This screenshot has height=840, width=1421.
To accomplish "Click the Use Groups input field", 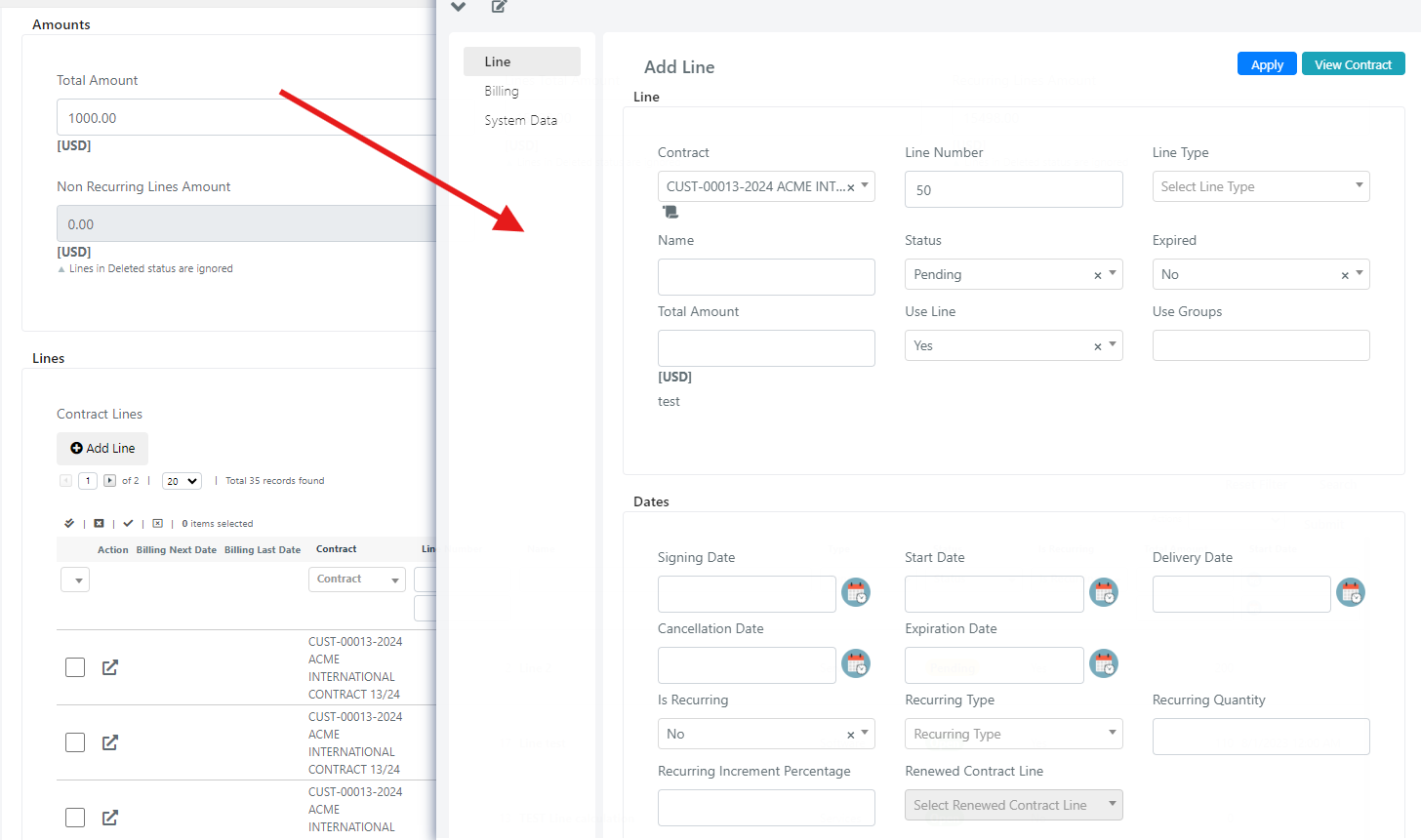I will coord(1261,345).
